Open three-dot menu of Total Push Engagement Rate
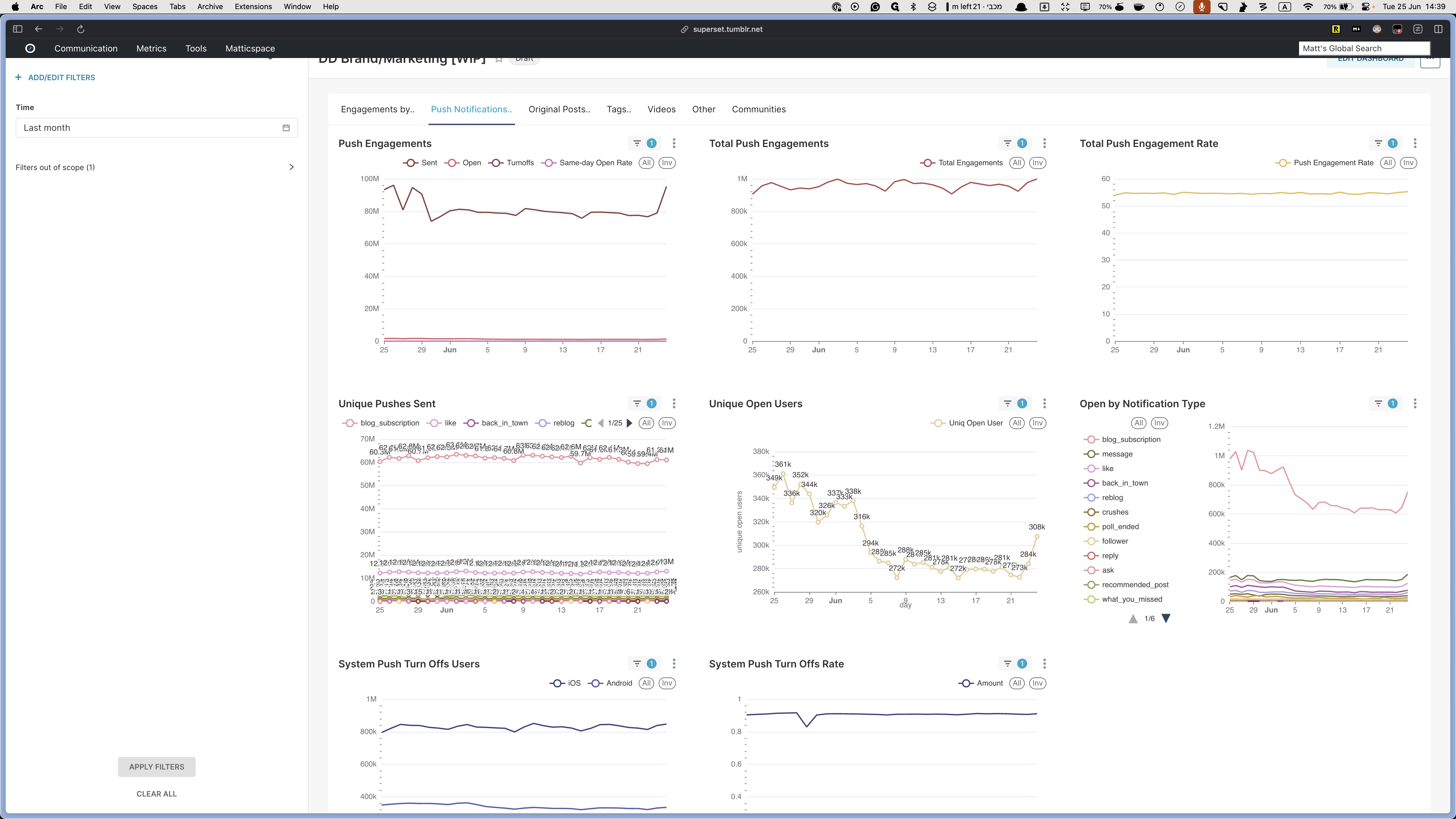This screenshot has height=819, width=1456. pos(1415,144)
